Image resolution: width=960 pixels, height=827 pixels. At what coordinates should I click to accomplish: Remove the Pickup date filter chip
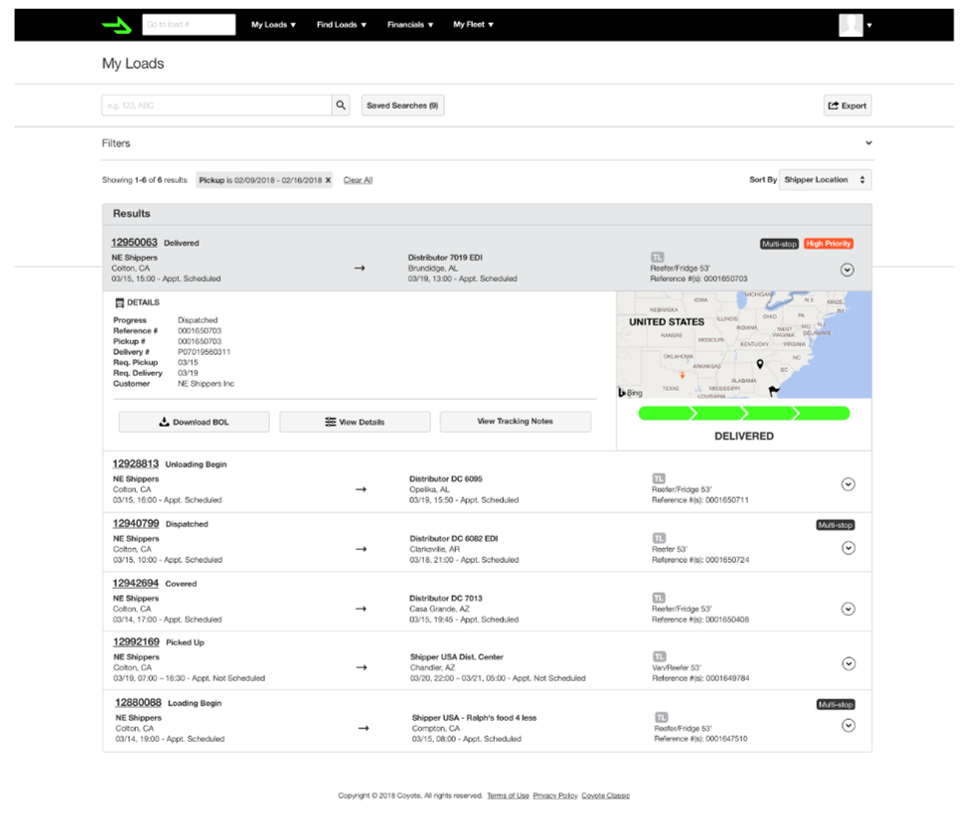pos(327,180)
